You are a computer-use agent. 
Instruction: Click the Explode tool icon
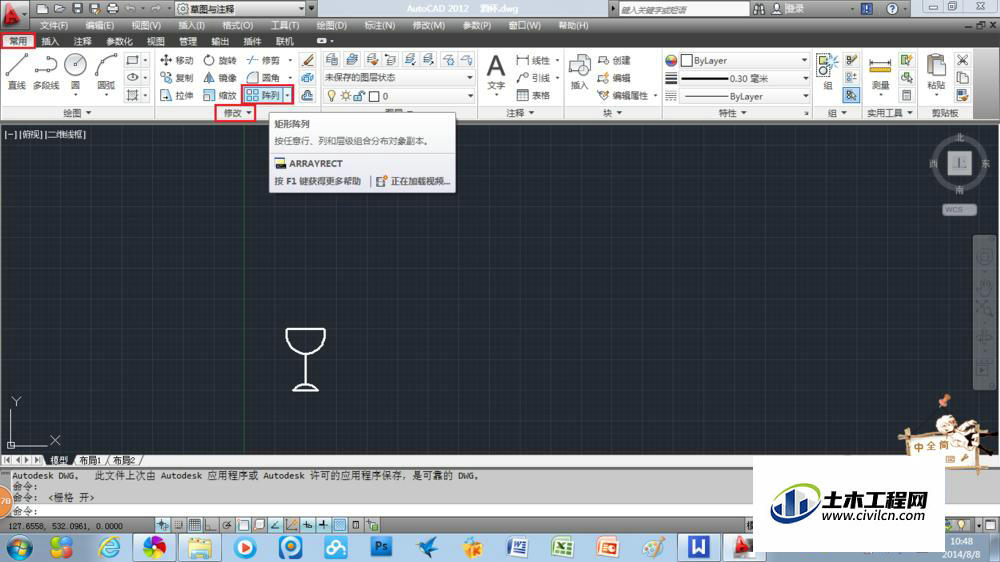click(x=307, y=78)
